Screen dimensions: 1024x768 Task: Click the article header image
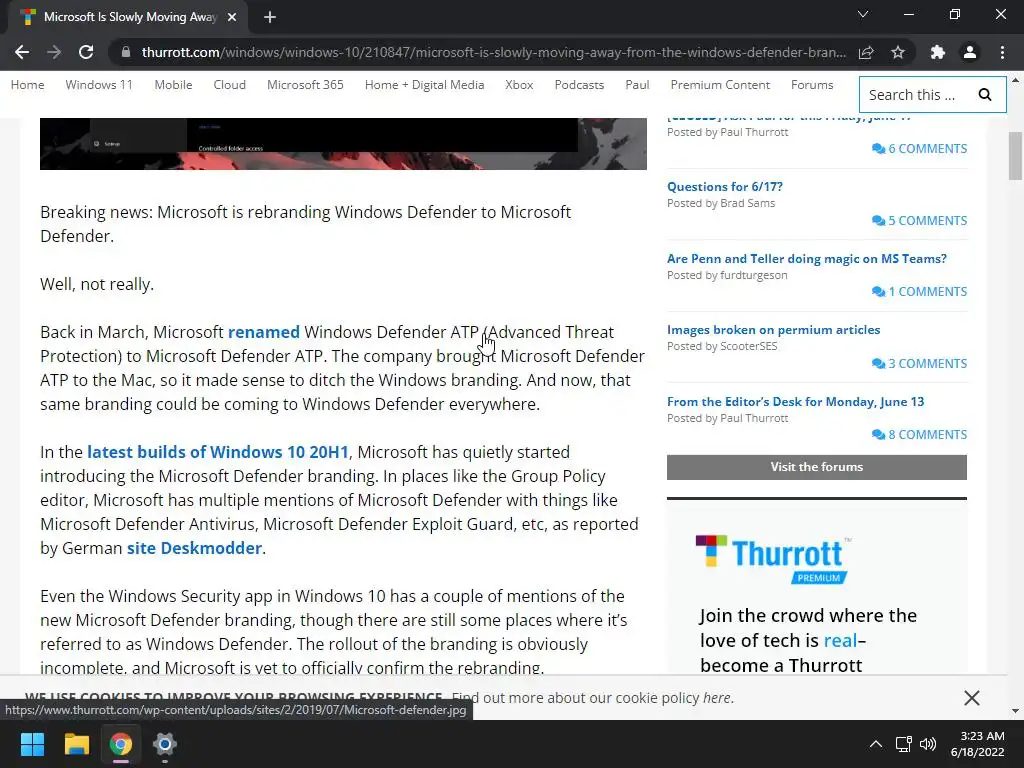(343, 144)
